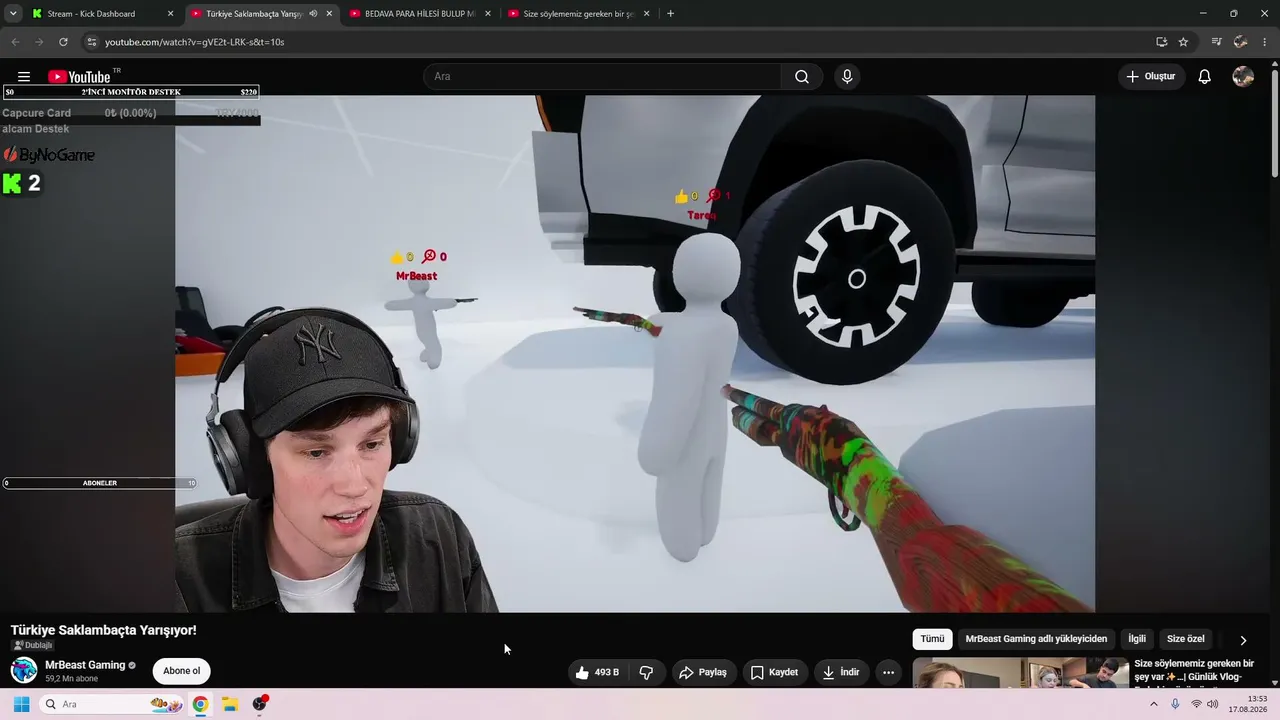Install or cast from address bar icon
This screenshot has width=1280, height=720.
[1161, 42]
